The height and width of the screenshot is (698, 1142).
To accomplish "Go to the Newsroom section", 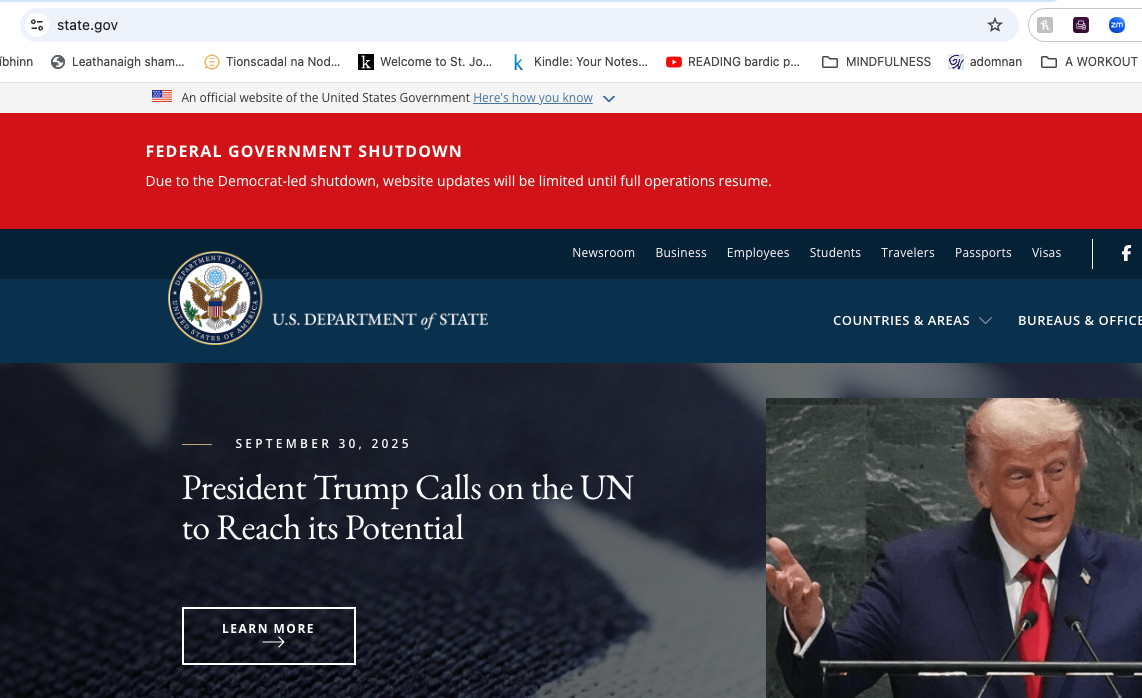I will click(603, 253).
